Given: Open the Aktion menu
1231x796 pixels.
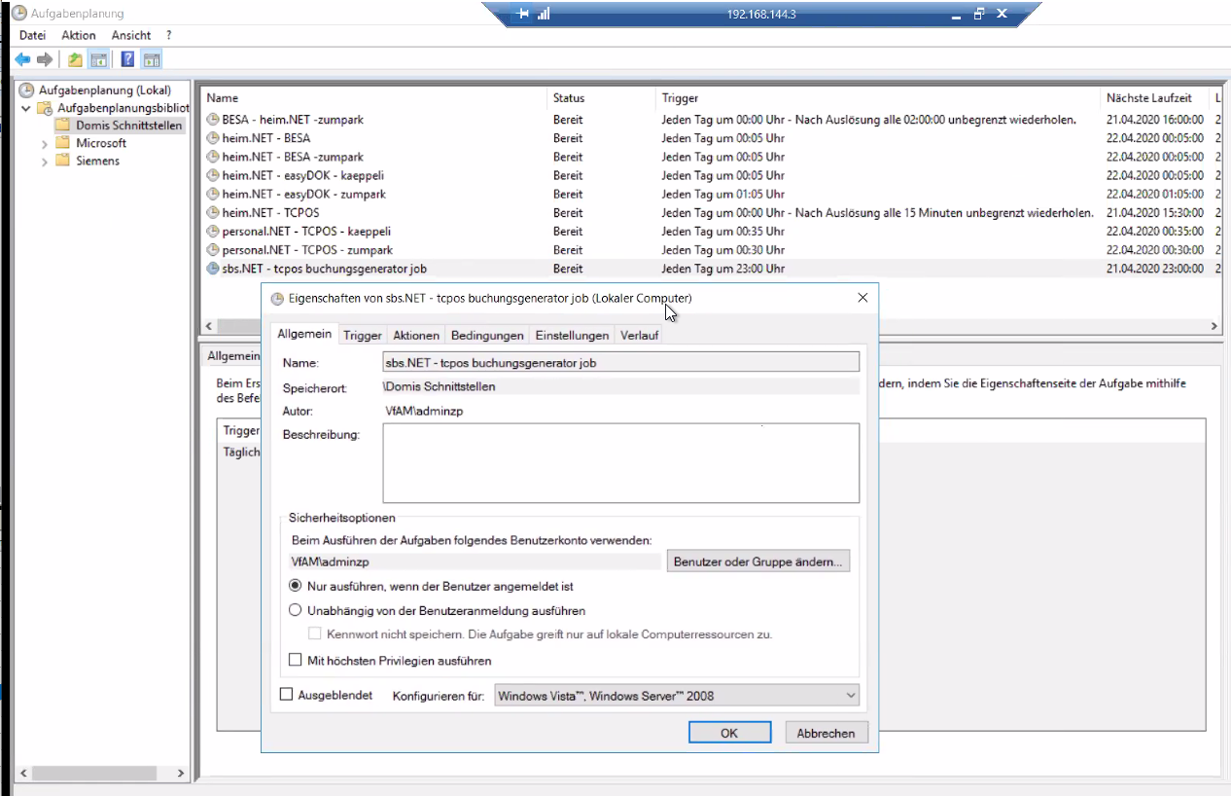Looking at the screenshot, I should point(79,35).
